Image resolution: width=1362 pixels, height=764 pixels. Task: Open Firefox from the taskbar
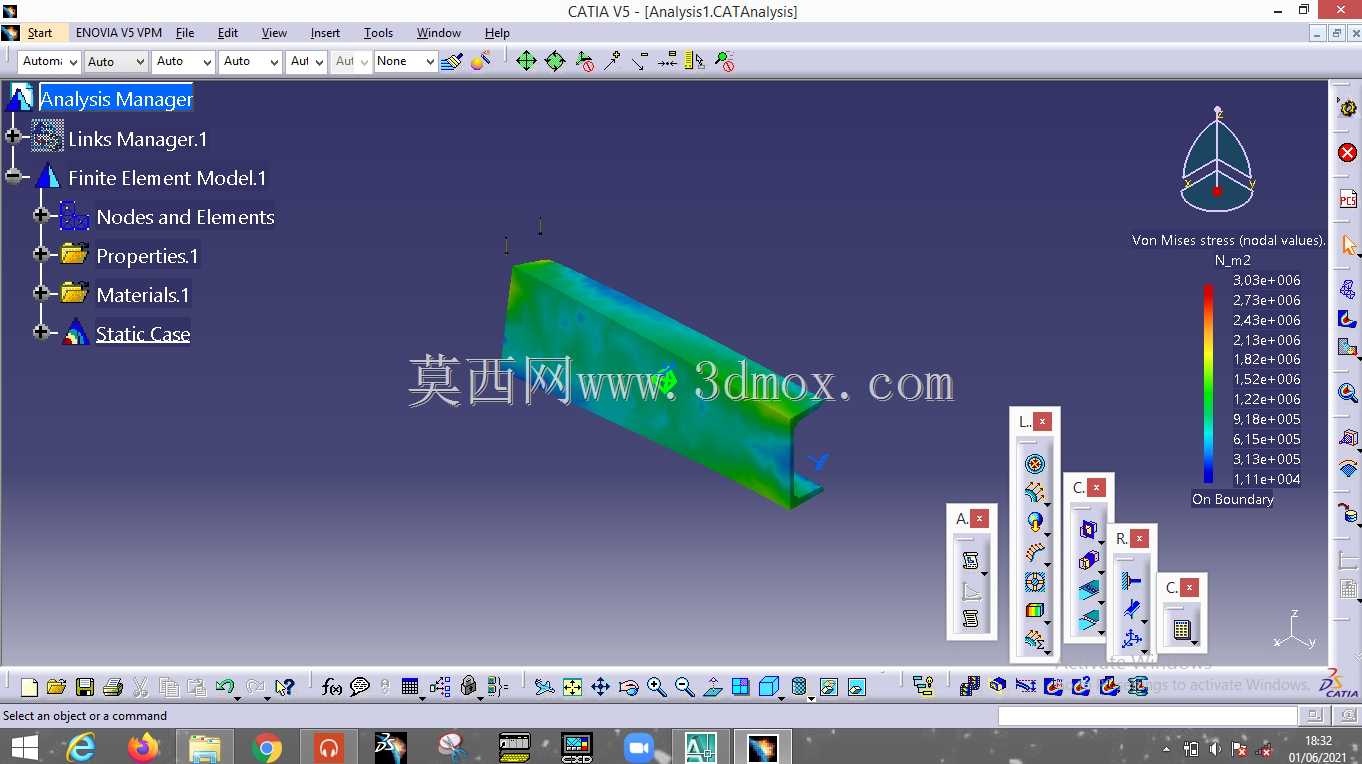[x=144, y=747]
